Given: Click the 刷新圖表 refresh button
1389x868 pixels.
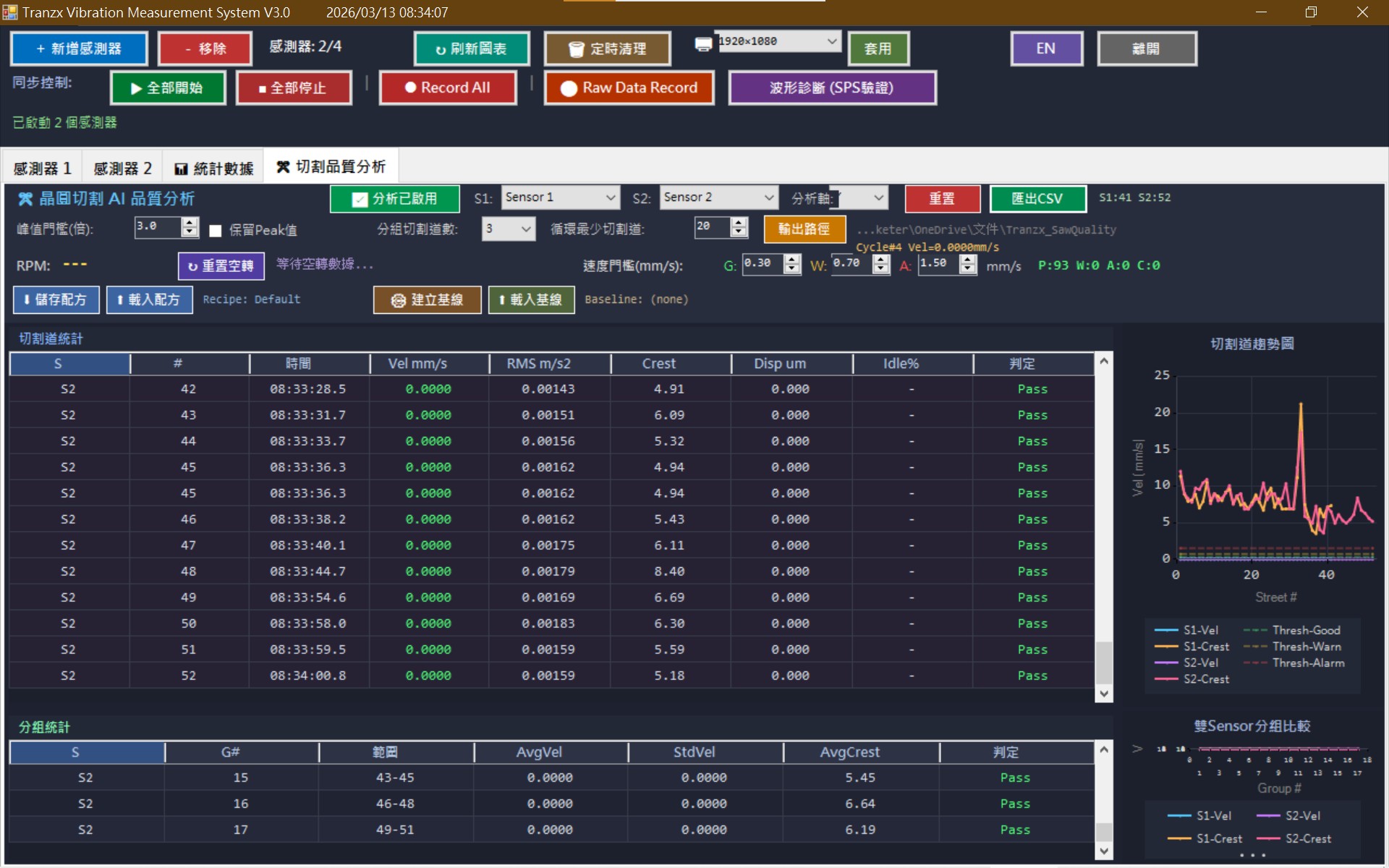Looking at the screenshot, I should coord(471,48).
